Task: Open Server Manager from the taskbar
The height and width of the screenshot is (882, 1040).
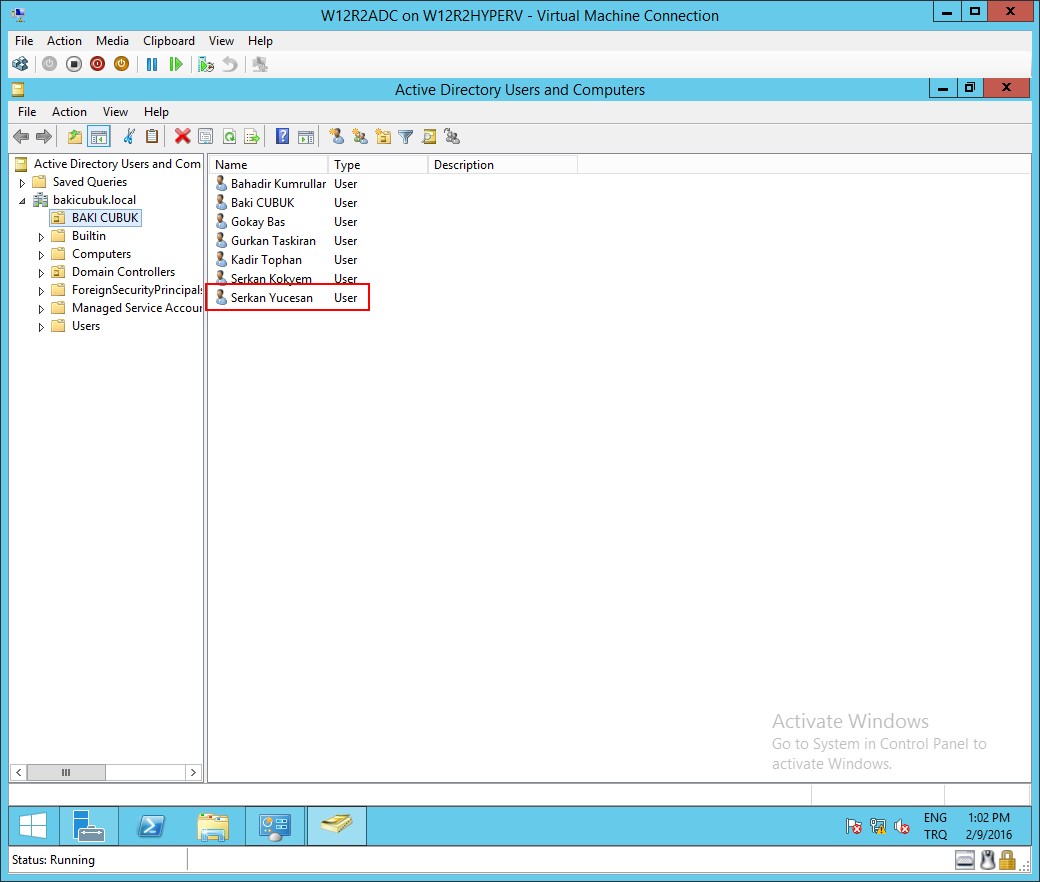Action: pos(88,826)
